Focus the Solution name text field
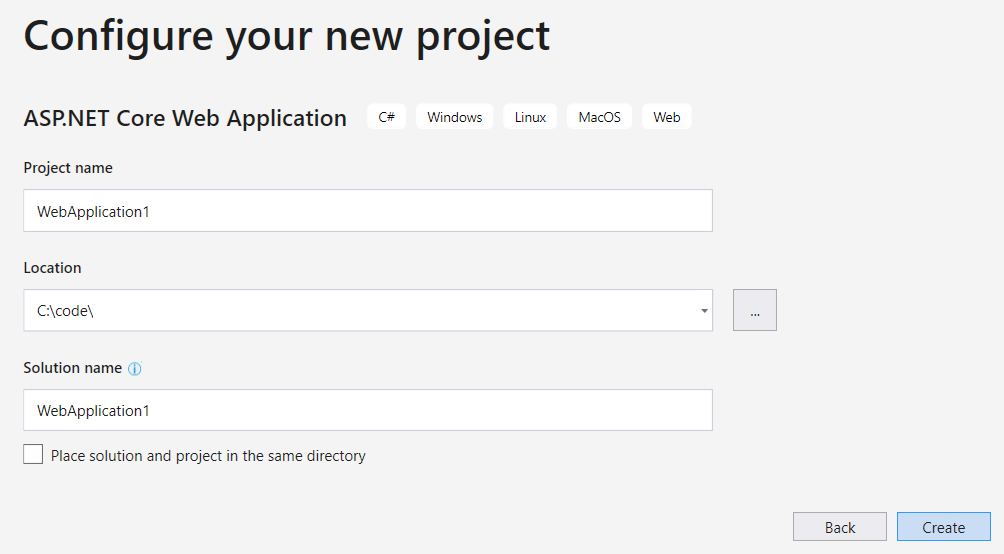The image size is (1004, 554). 368,410
